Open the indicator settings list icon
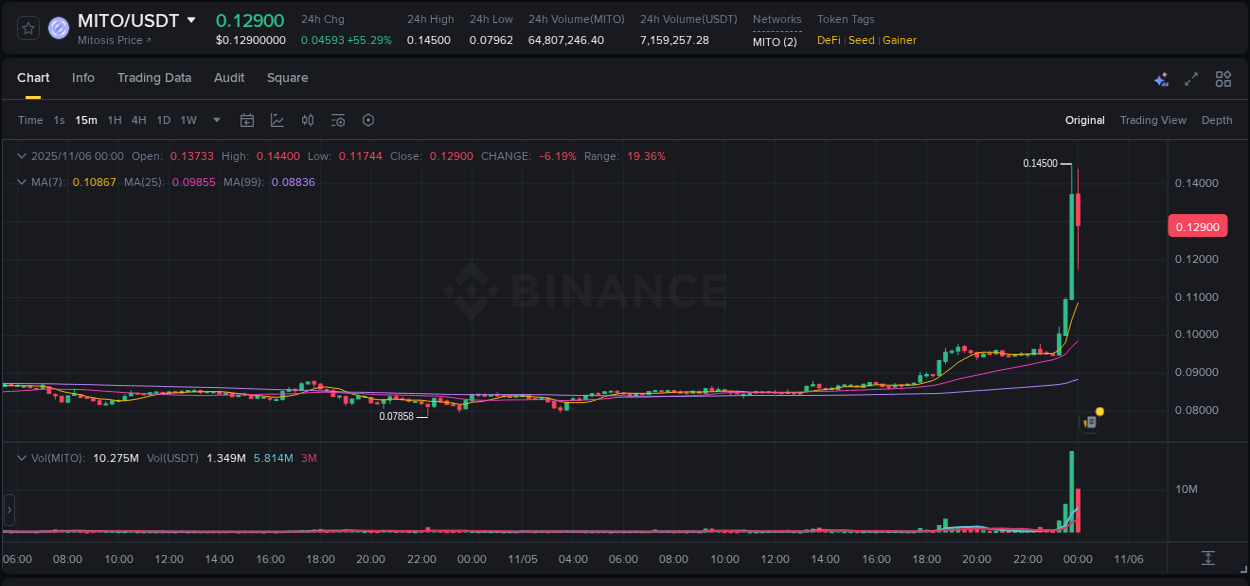Viewport: 1250px width, 586px height. pyautogui.click(x=337, y=119)
